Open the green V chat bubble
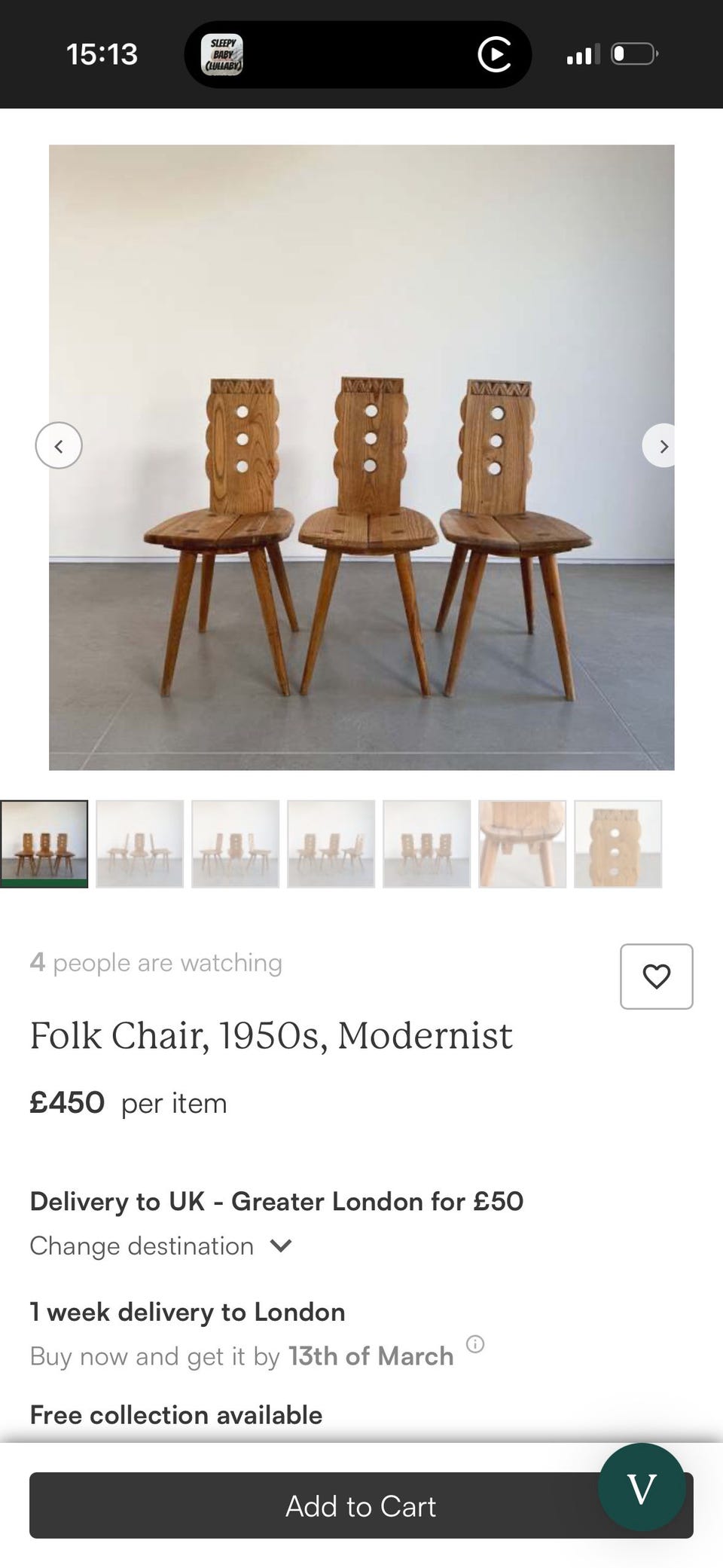Image resolution: width=723 pixels, height=1568 pixels. tap(642, 1487)
